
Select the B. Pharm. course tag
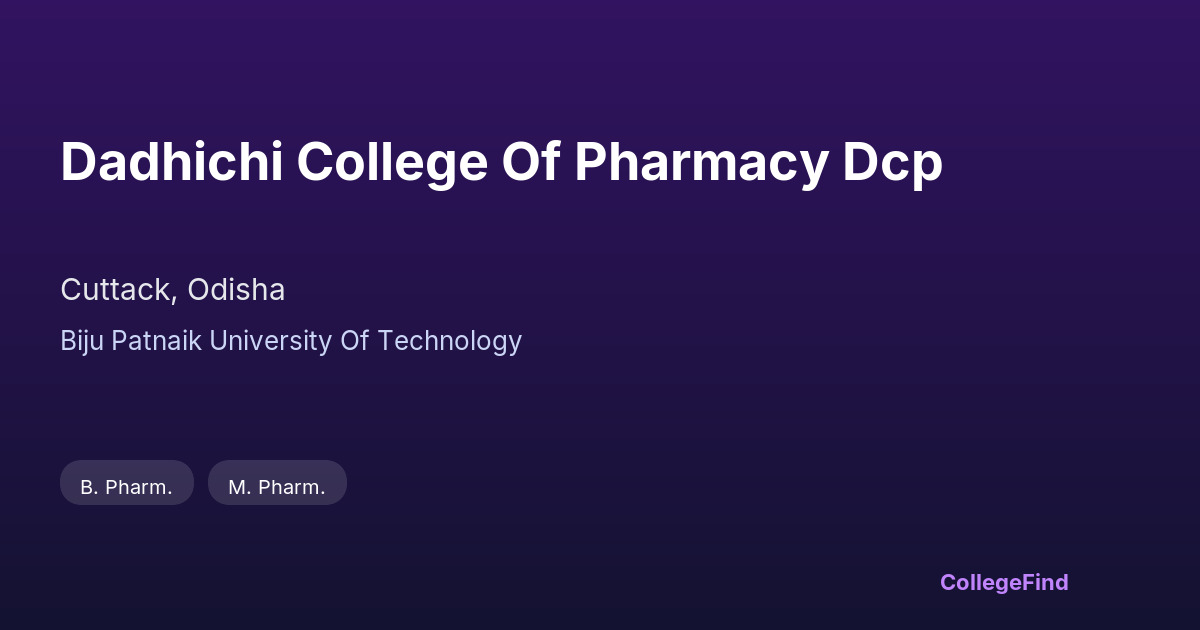(127, 483)
